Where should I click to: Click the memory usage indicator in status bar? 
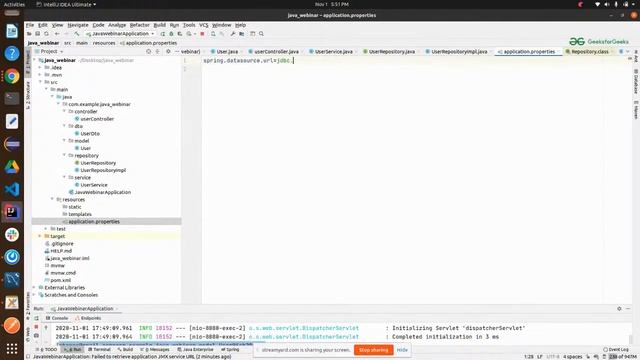623,357
